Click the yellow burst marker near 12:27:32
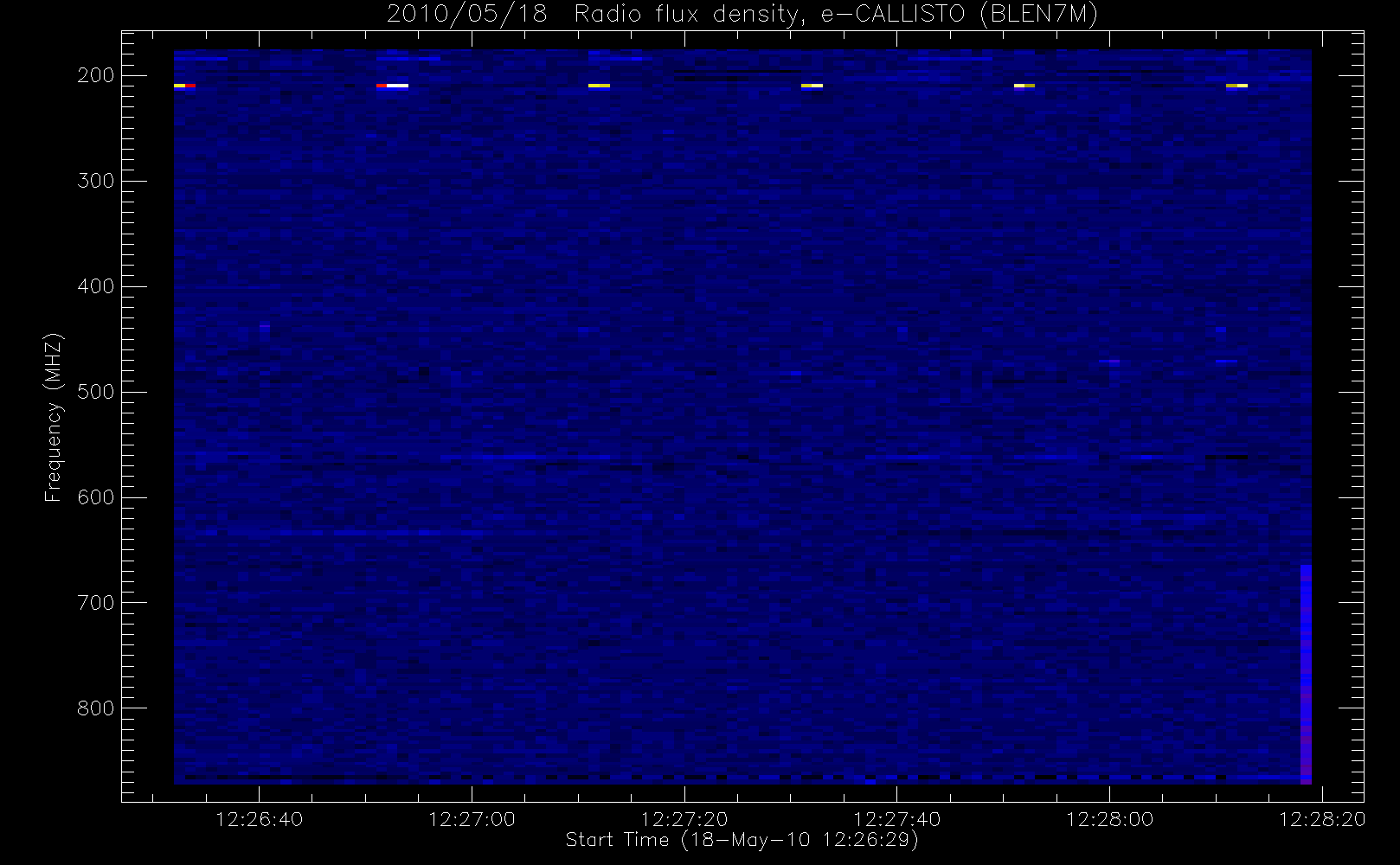This screenshot has width=1400, height=865. click(x=812, y=86)
